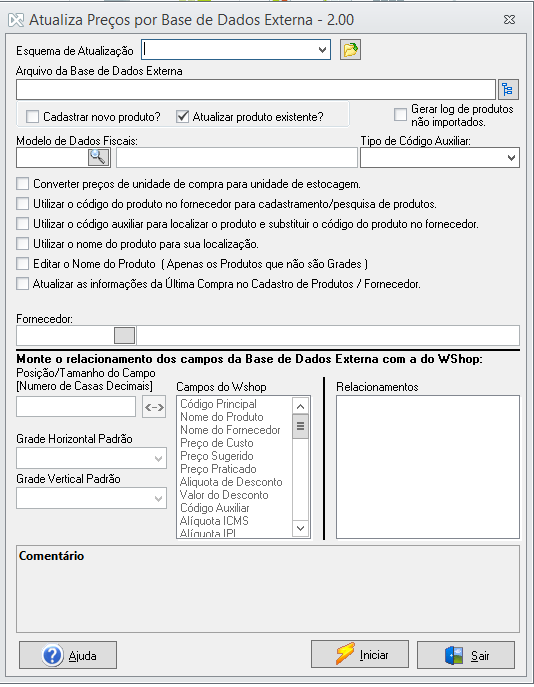Click the Fornecedor name field

coord(328,336)
